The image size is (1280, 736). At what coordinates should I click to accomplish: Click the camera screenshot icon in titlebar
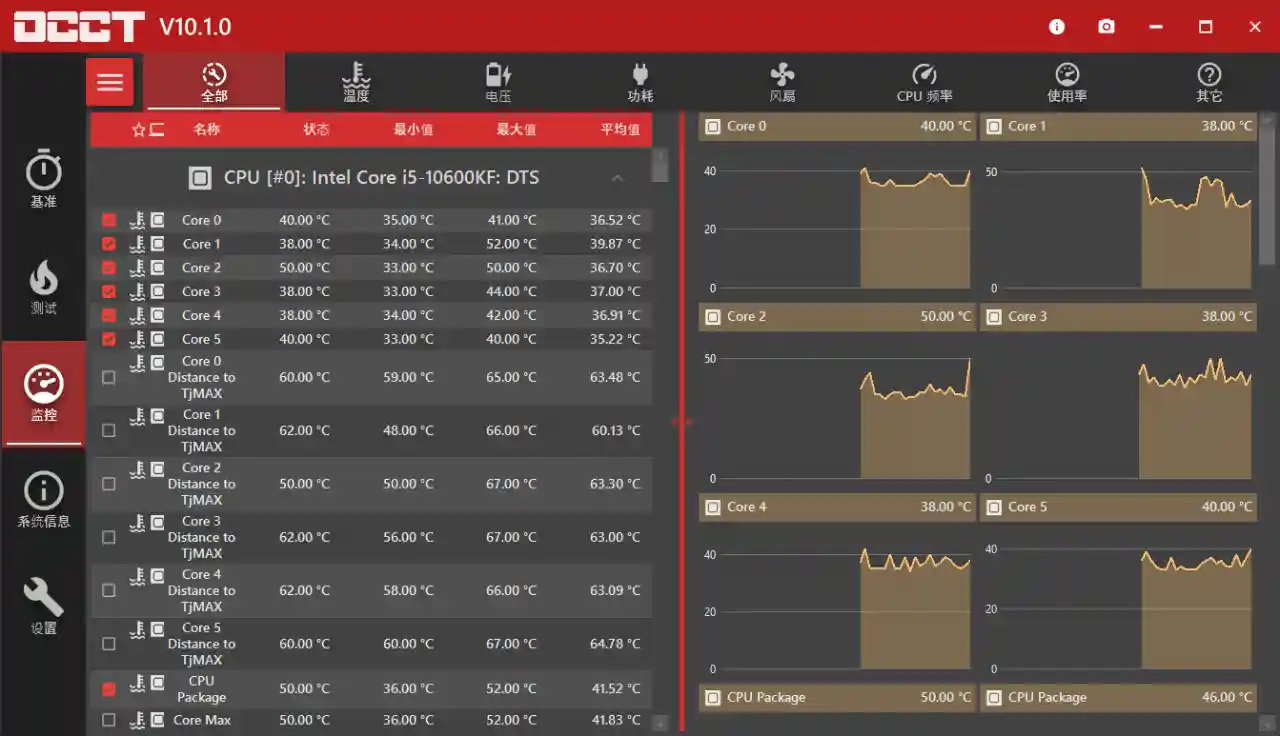1106,27
